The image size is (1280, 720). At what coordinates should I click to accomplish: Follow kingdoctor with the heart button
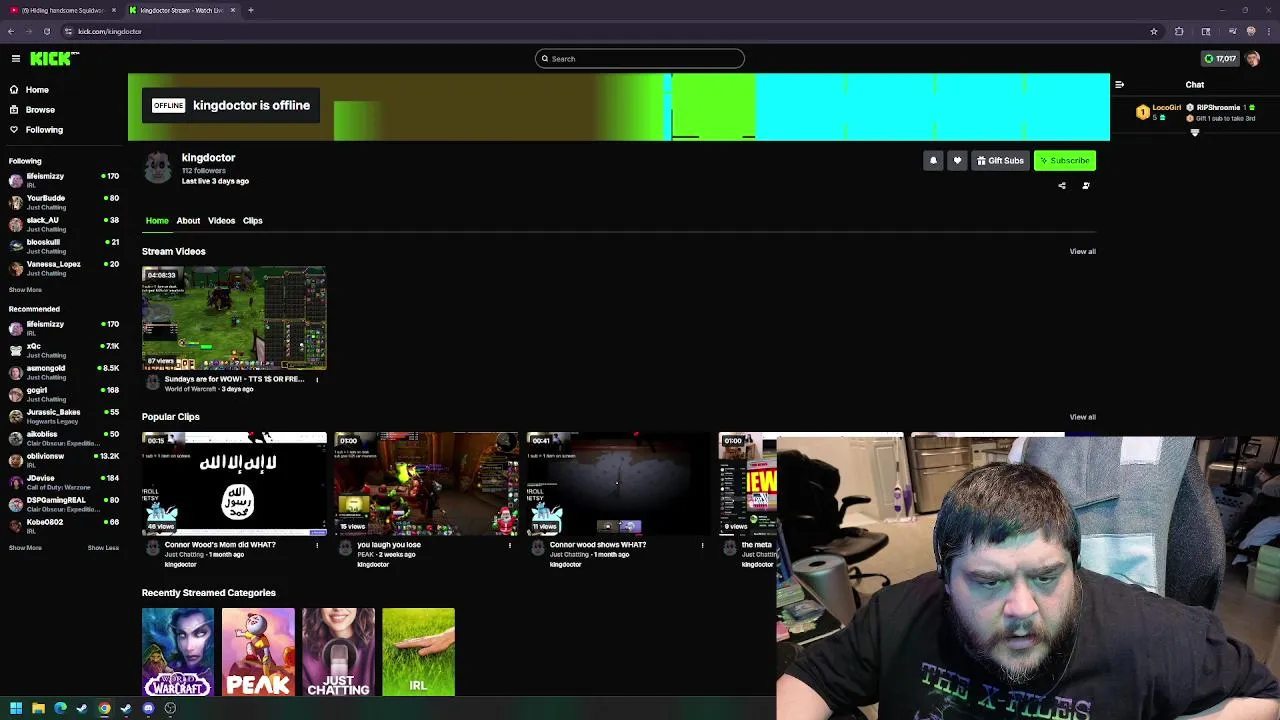click(957, 161)
